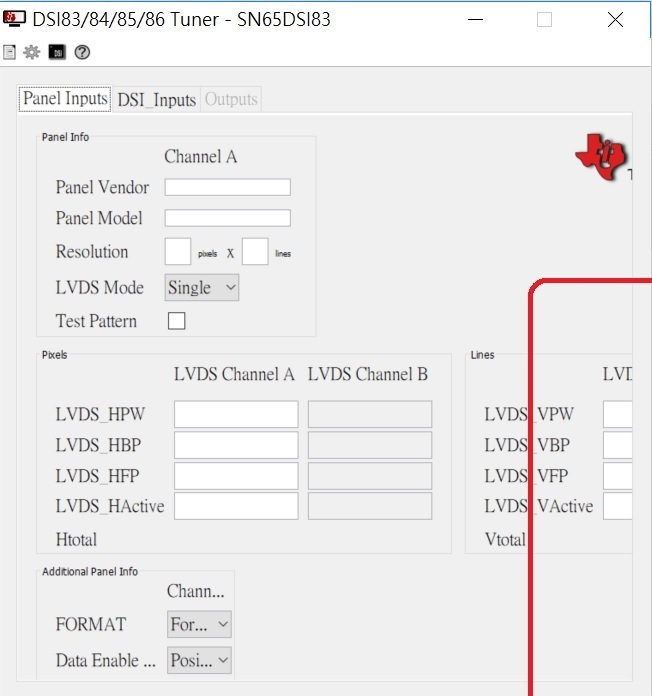Select the Outputs tab
The image size is (652, 696).
(231, 99)
